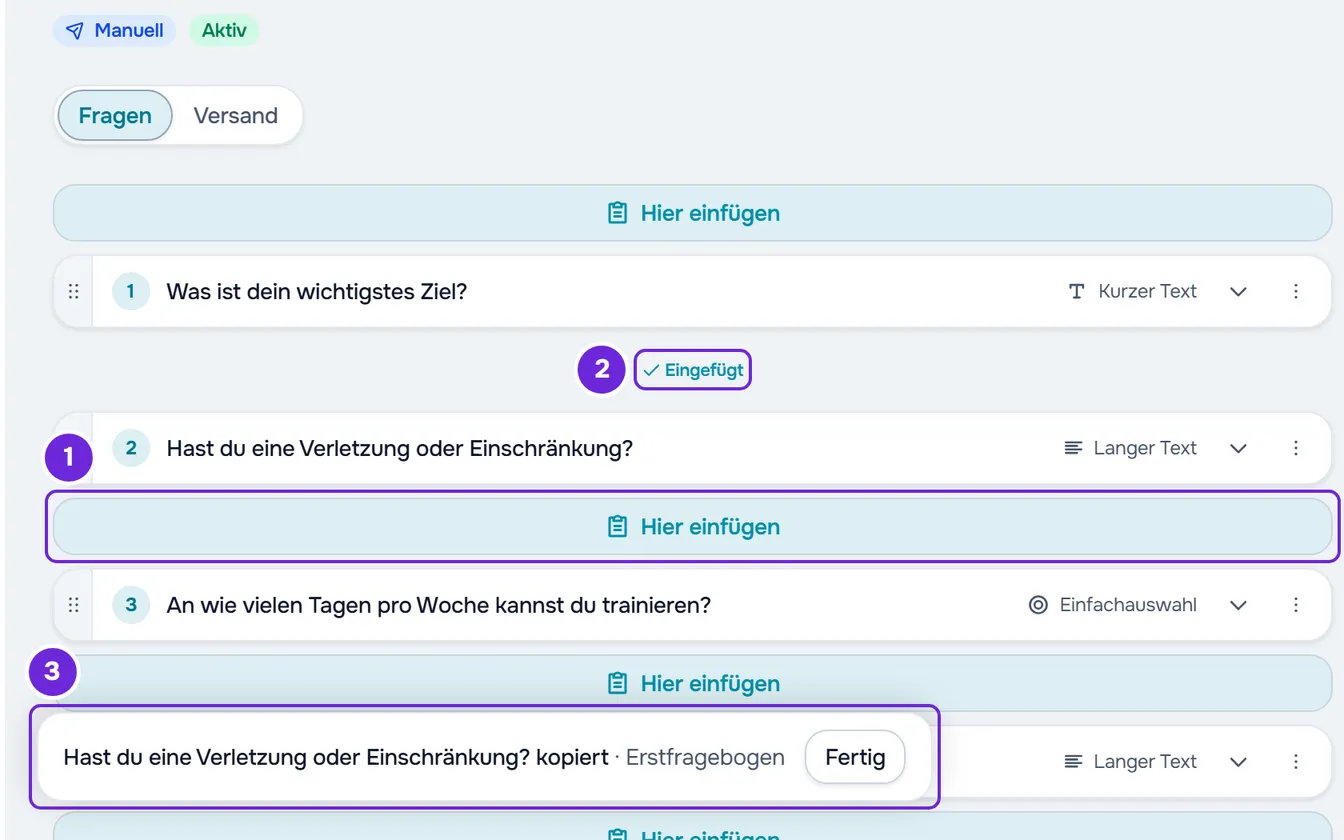This screenshot has height=840, width=1344.
Task: Click Langer Text icon in row behind toast
Action: tap(1073, 762)
